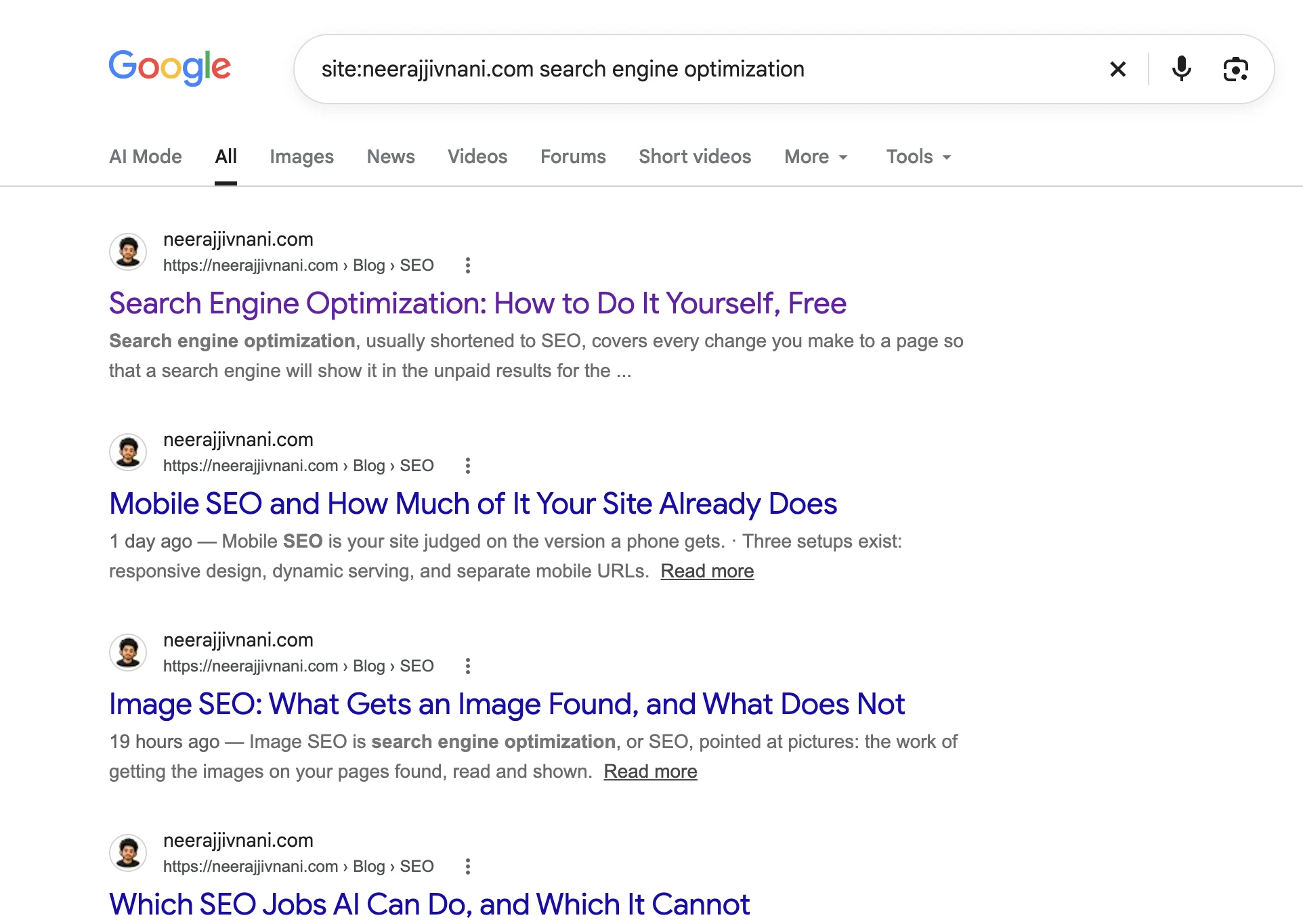This screenshot has height=924, width=1303.
Task: Open three-dot menu for Image SEO result
Action: pos(468,666)
